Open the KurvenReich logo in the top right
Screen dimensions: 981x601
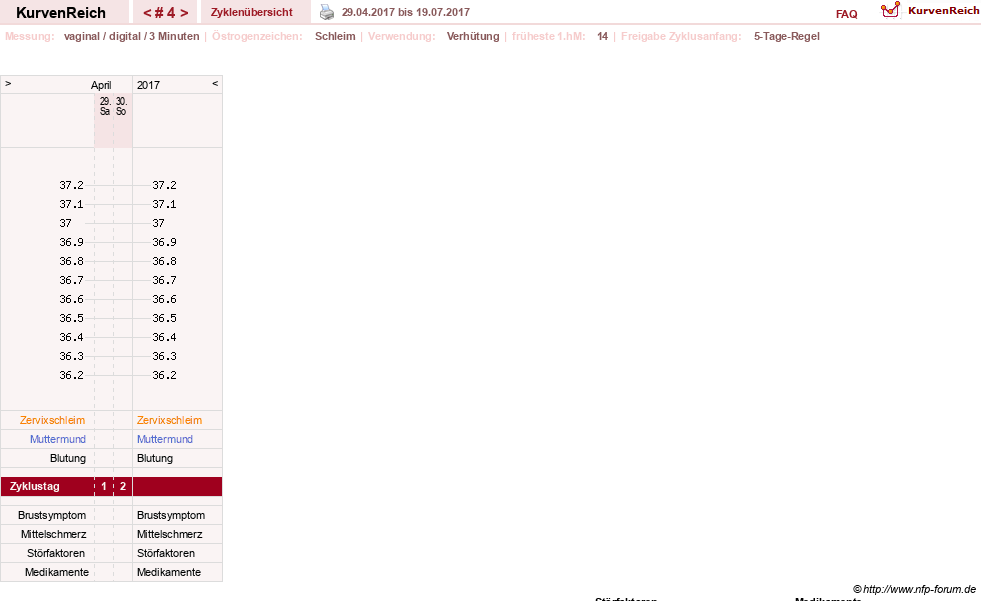click(x=930, y=10)
